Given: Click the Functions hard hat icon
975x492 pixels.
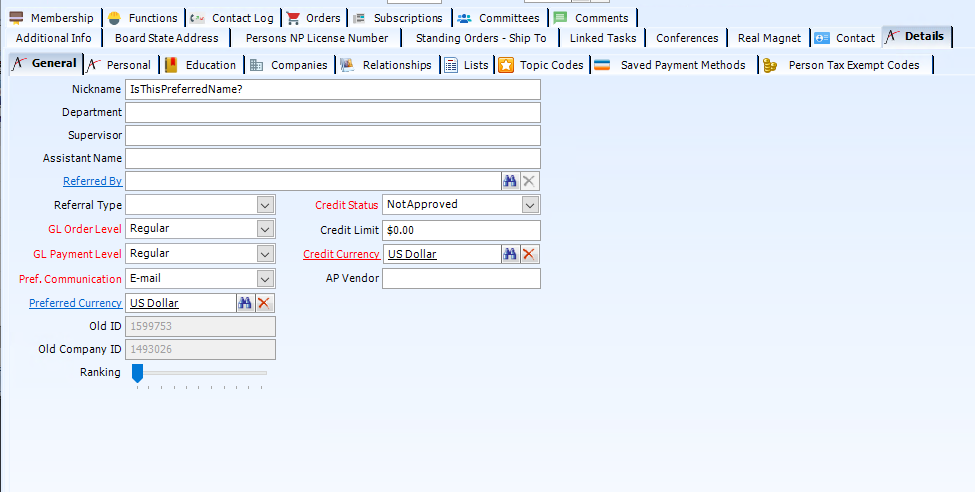Looking at the screenshot, I should (x=114, y=18).
